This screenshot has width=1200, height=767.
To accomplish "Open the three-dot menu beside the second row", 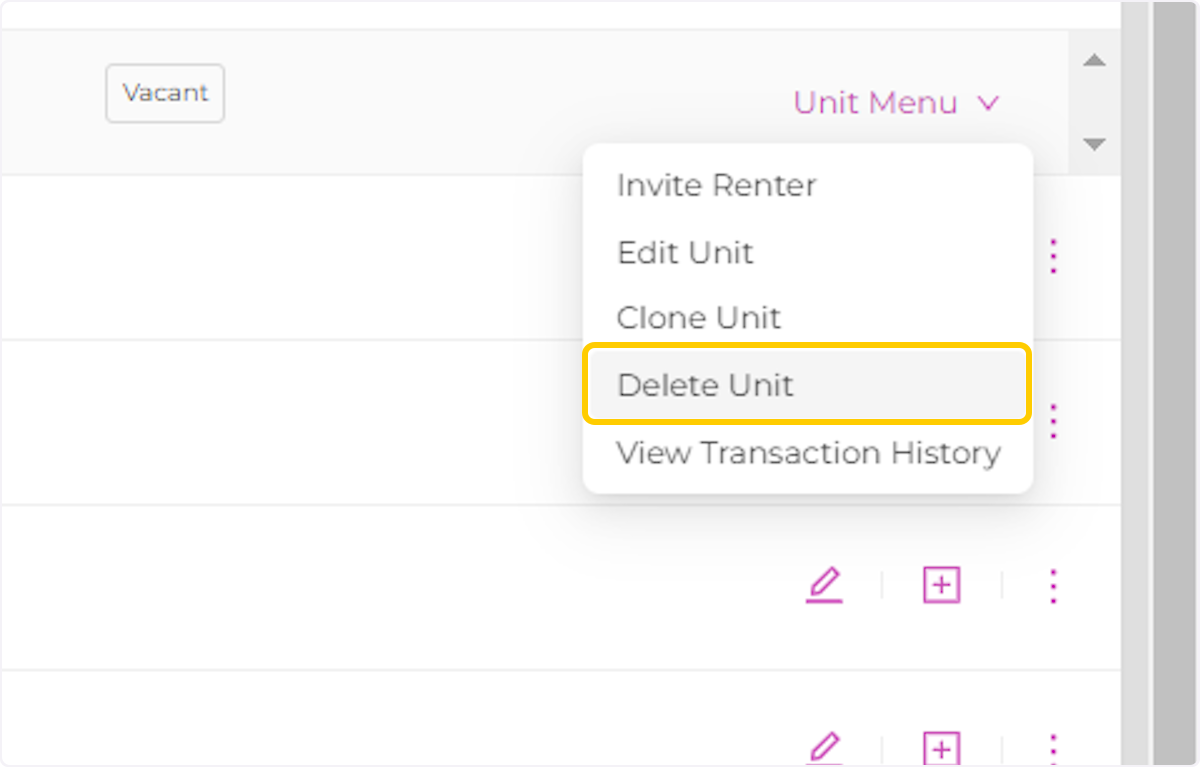I will click(1052, 421).
